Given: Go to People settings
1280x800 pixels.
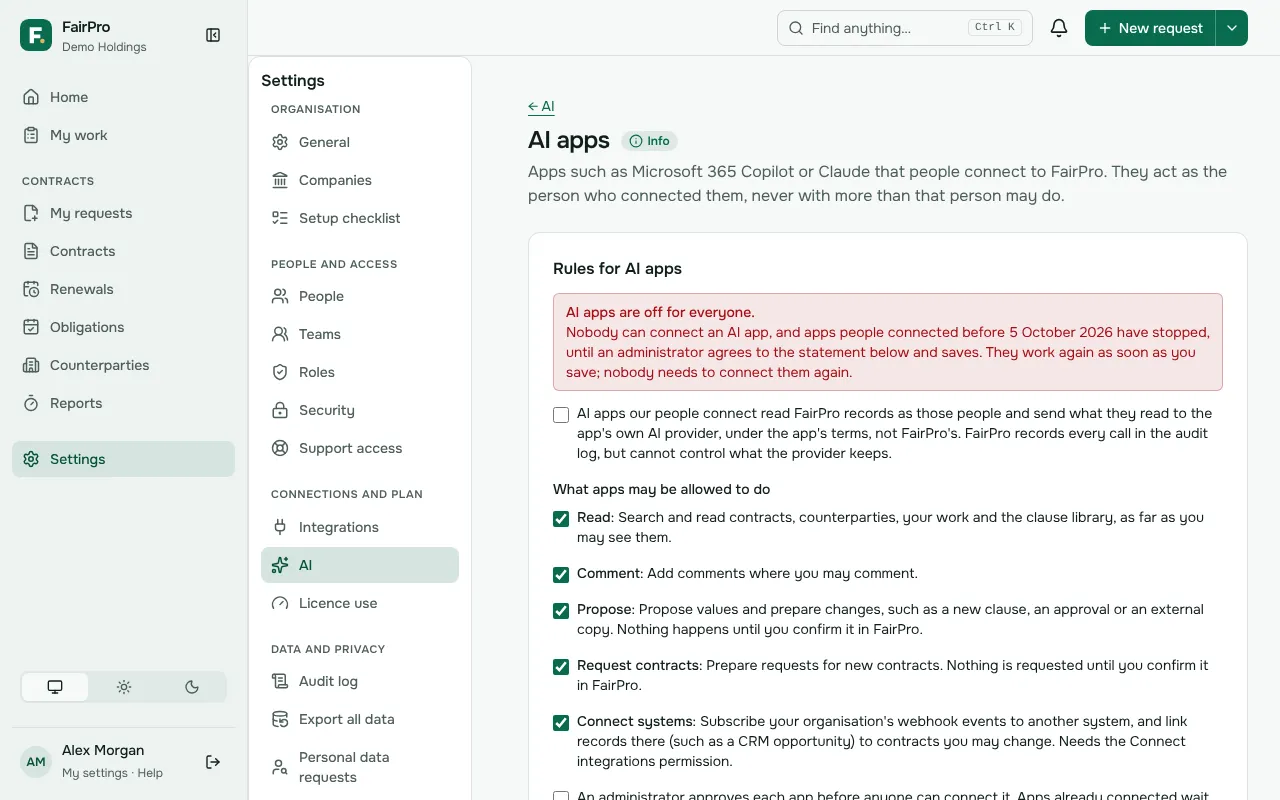Looking at the screenshot, I should [x=360, y=296].
